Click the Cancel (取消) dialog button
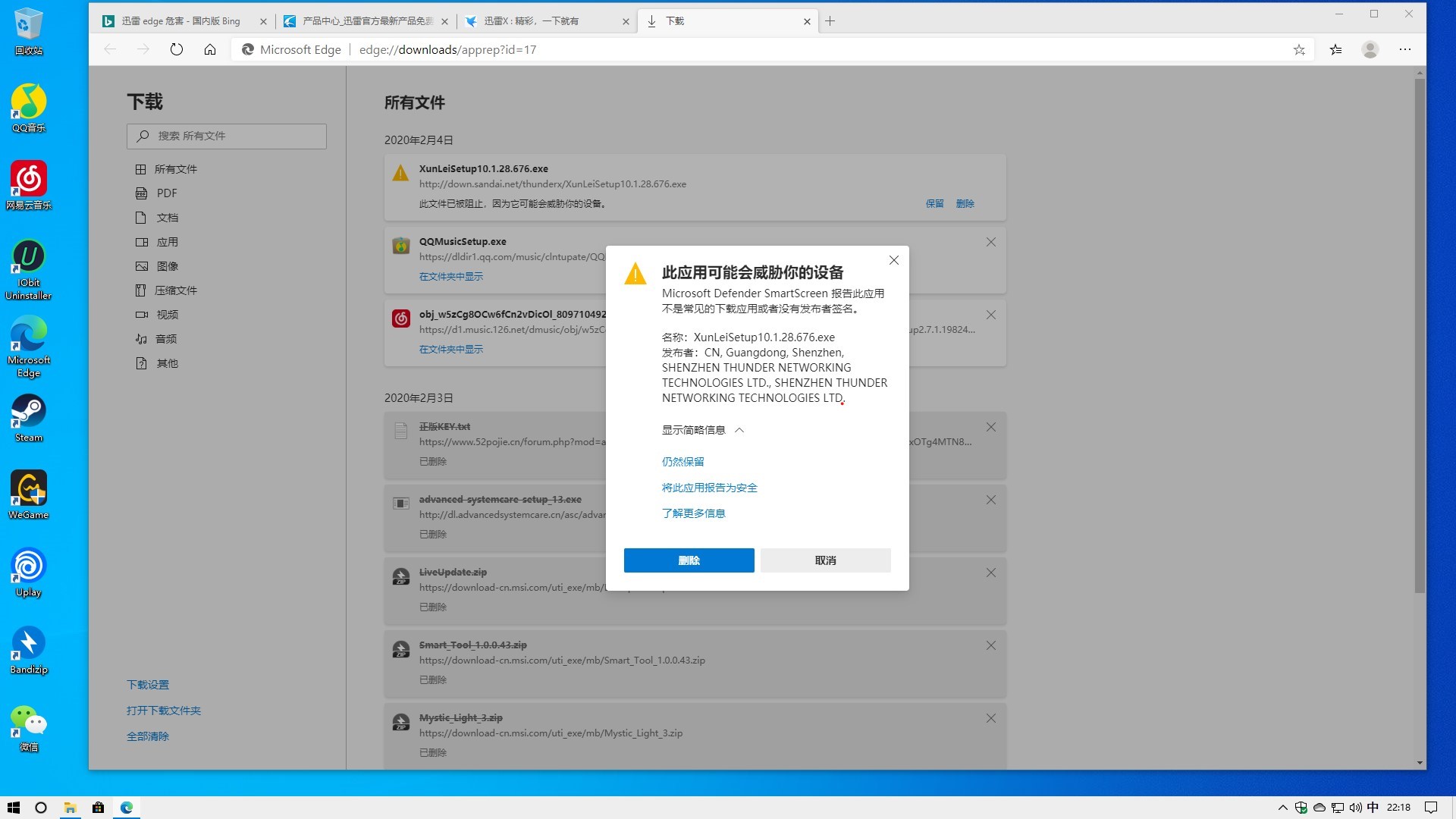The height and width of the screenshot is (819, 1456). [x=825, y=560]
